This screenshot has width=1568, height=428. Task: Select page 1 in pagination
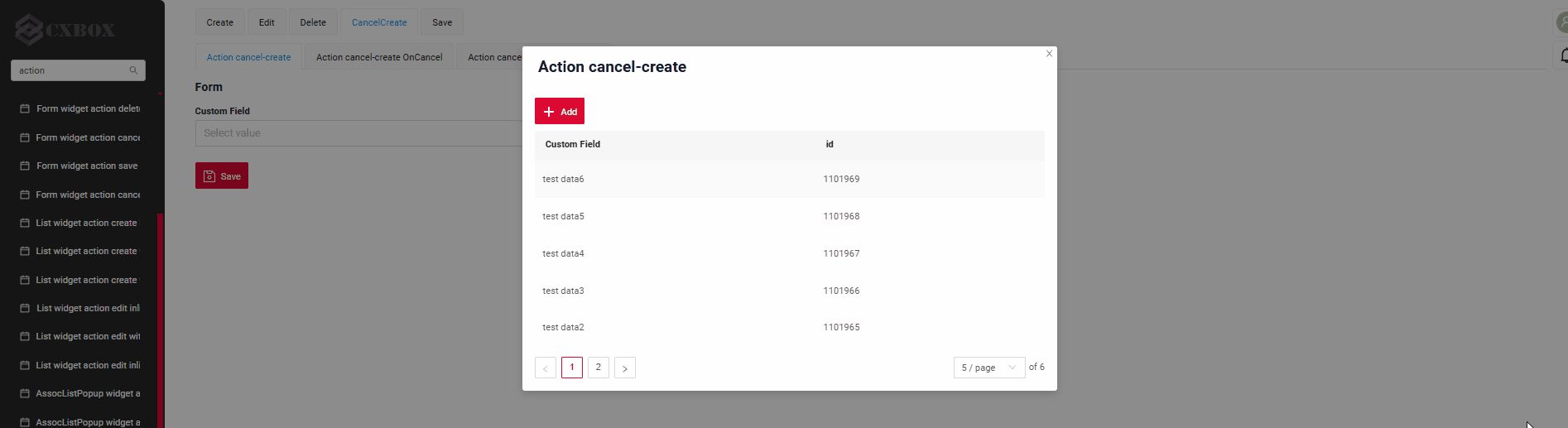click(572, 368)
